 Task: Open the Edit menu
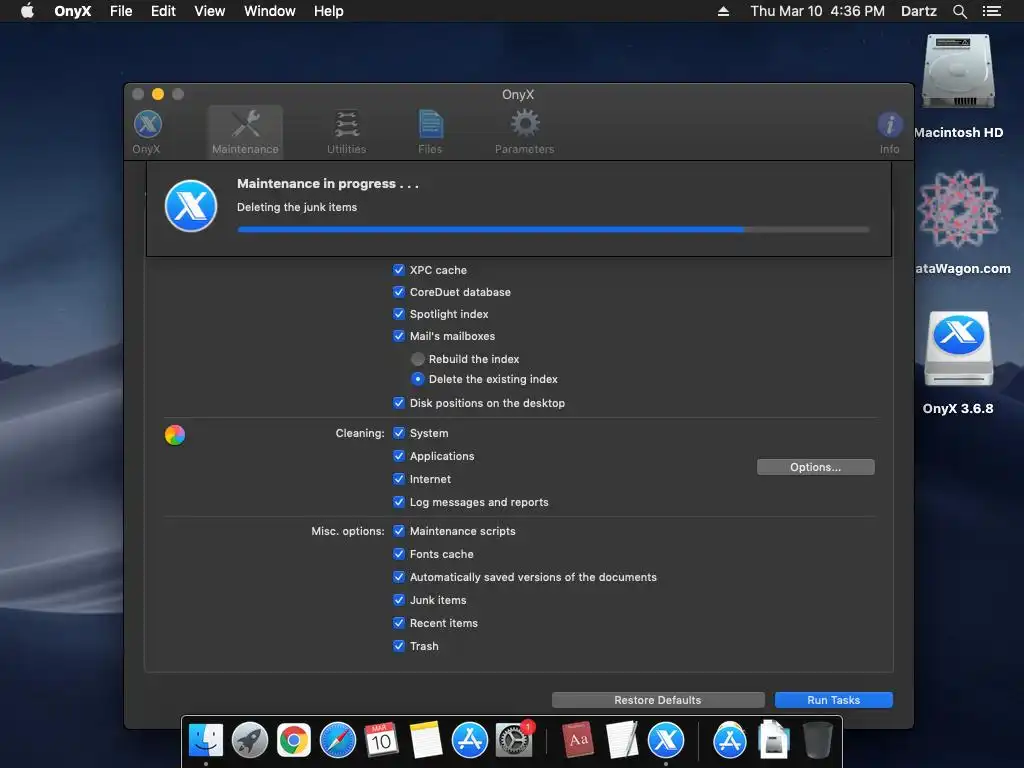coord(163,11)
